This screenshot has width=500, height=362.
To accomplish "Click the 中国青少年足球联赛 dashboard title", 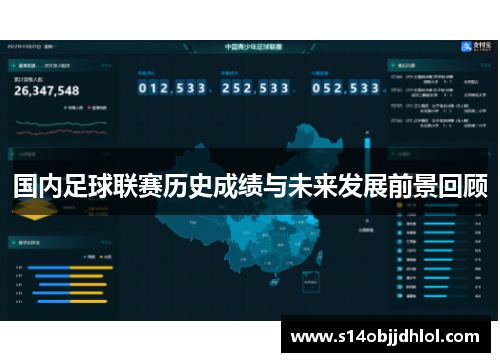I will [x=253, y=47].
